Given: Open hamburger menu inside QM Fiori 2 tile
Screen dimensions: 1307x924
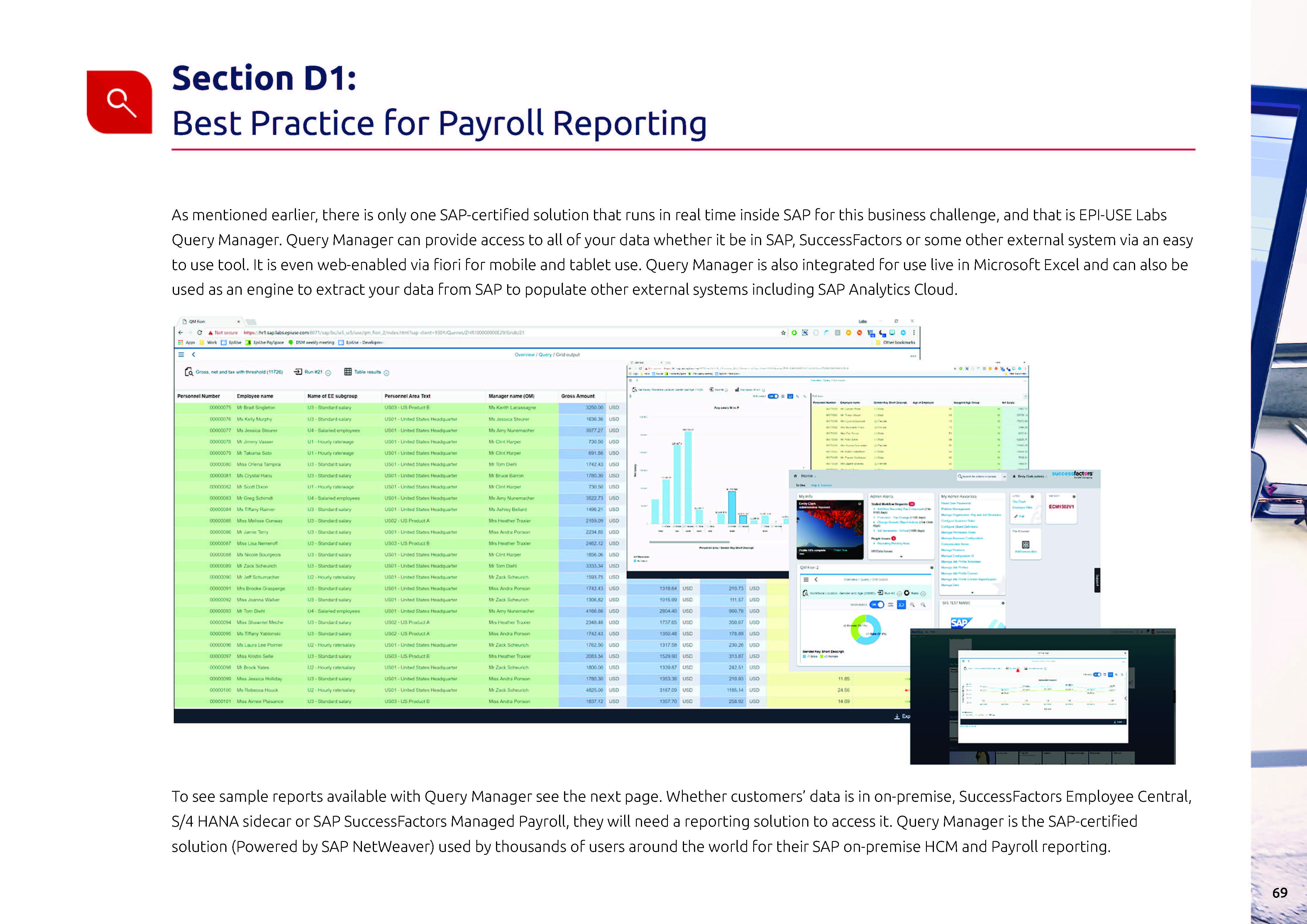Looking at the screenshot, I should [805, 579].
